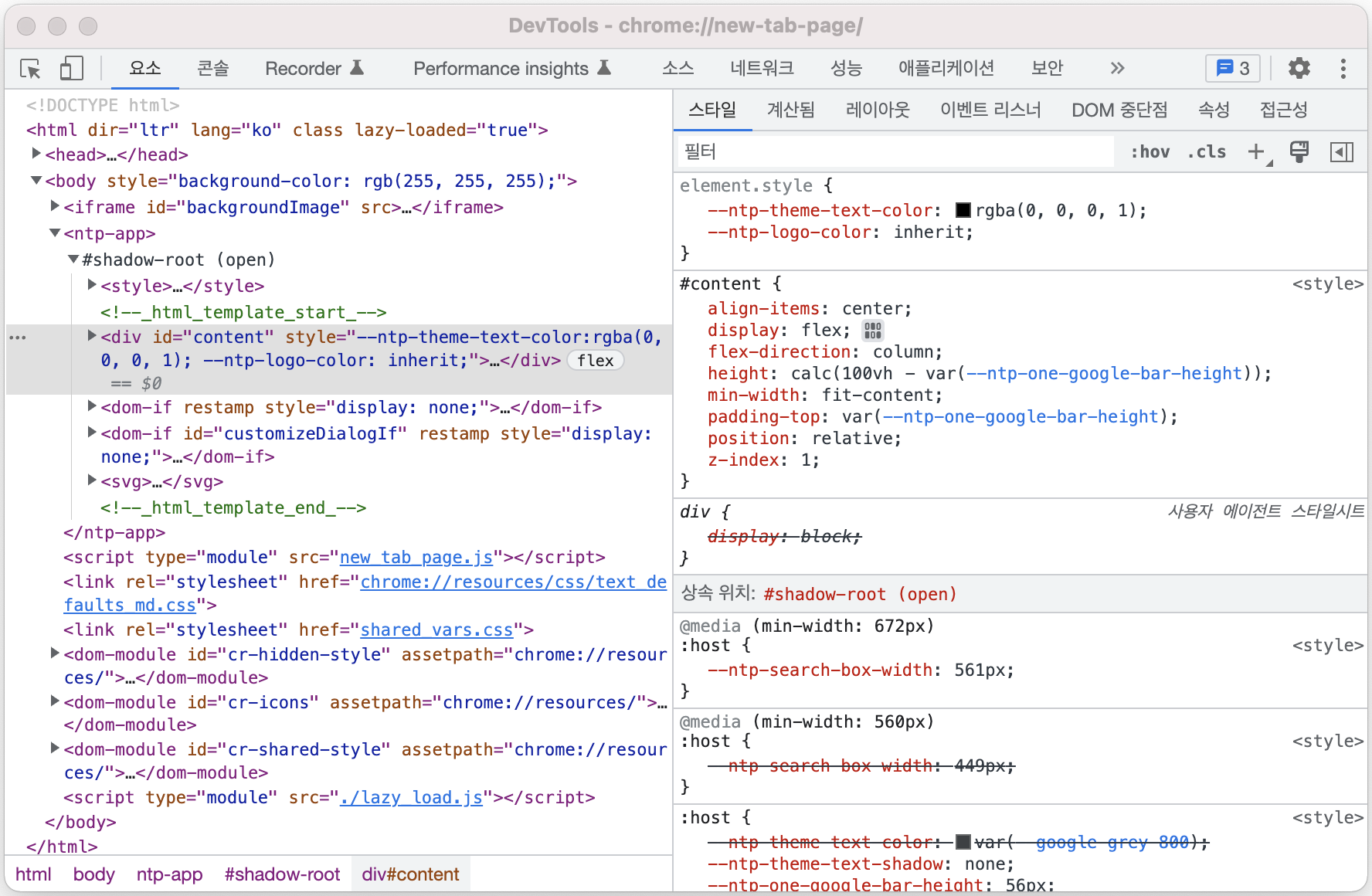Toggle the rendering emulation paintbrush icon
Screen dimensions: 1372x896
point(1299,152)
